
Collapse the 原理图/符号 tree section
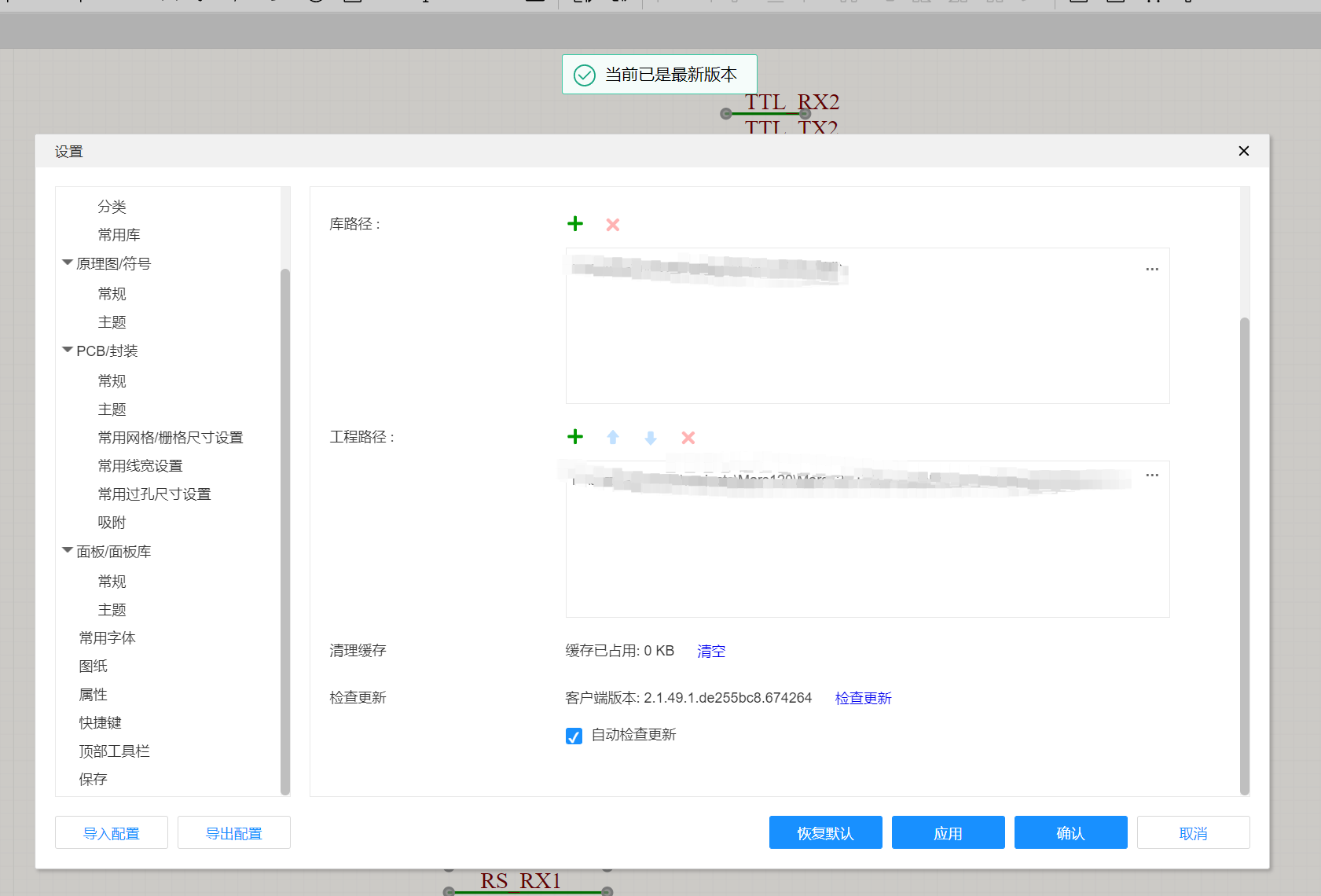point(68,263)
